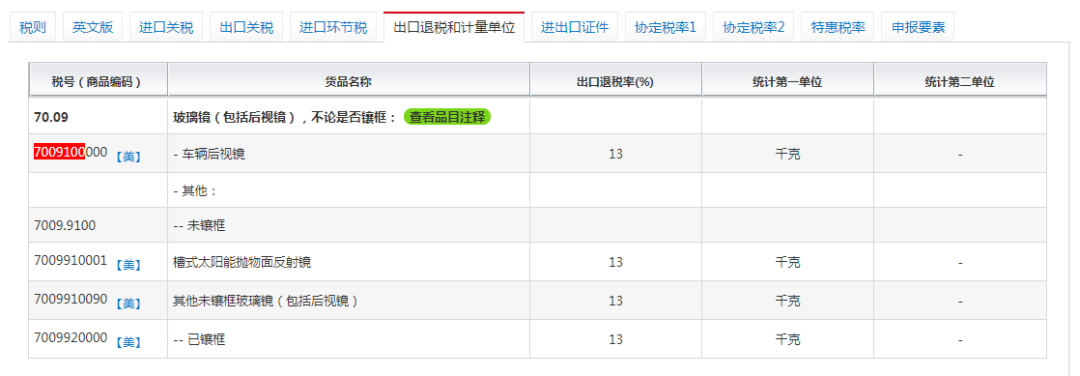Click rebate rate 13 for 车辆后视镜
Viewport: 1080px width, 376px height.
coord(616,154)
